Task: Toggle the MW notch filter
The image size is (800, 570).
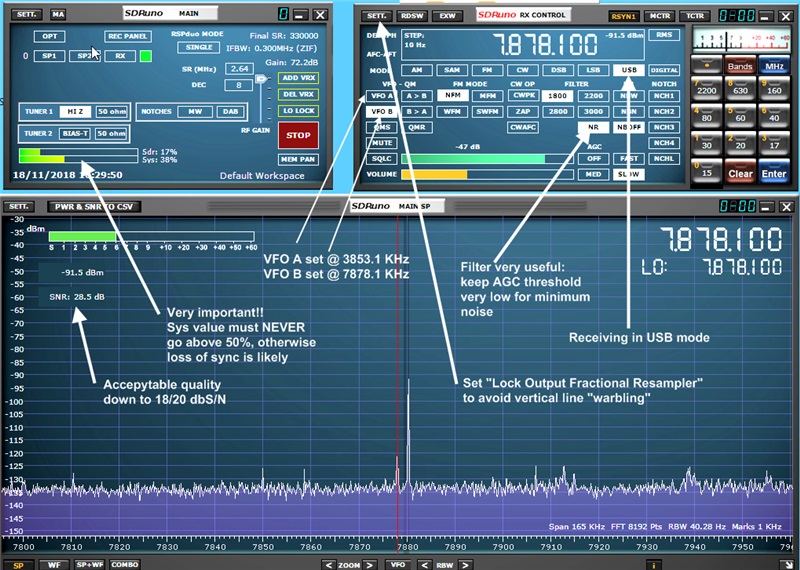Action: [195, 111]
